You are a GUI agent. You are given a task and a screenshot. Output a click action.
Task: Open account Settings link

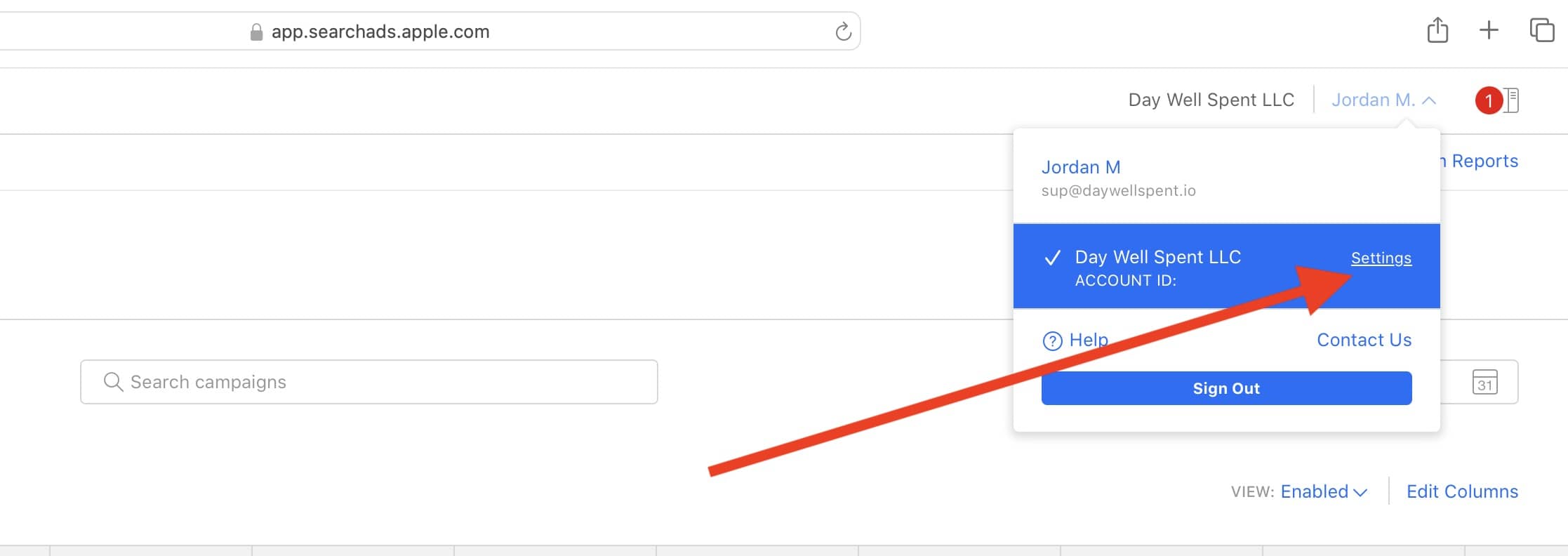pos(1381,258)
